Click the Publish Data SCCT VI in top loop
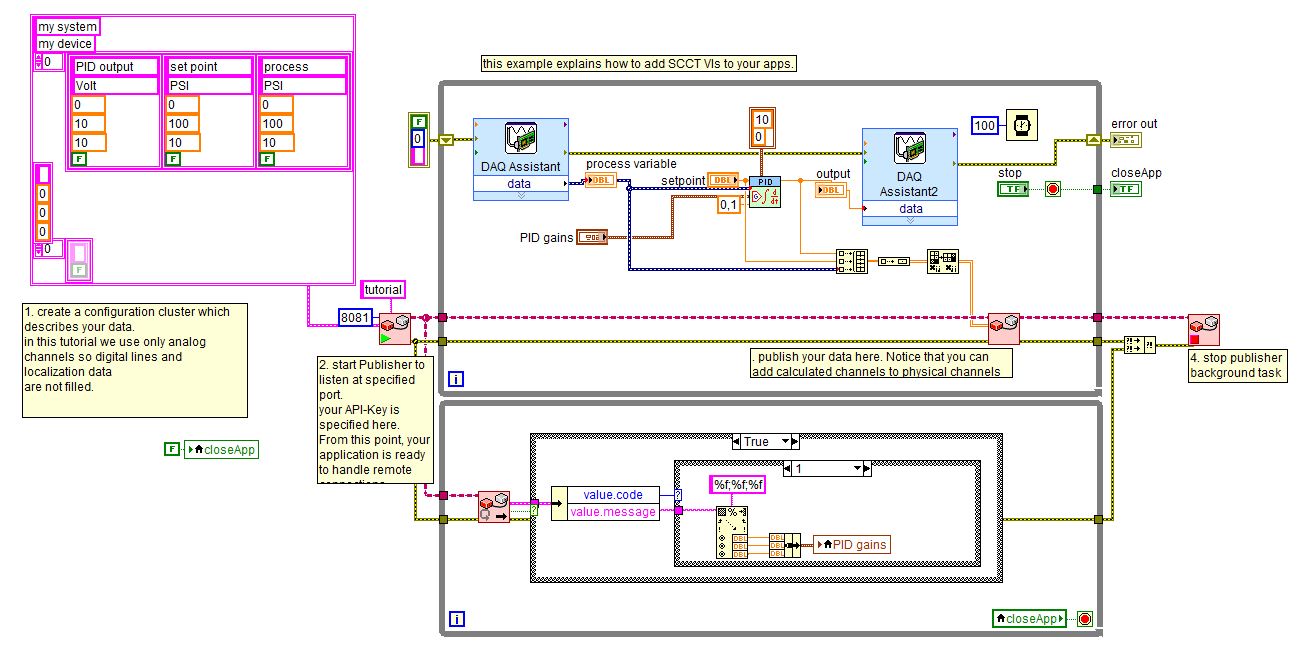The image size is (1310, 655). pyautogui.click(x=1002, y=330)
